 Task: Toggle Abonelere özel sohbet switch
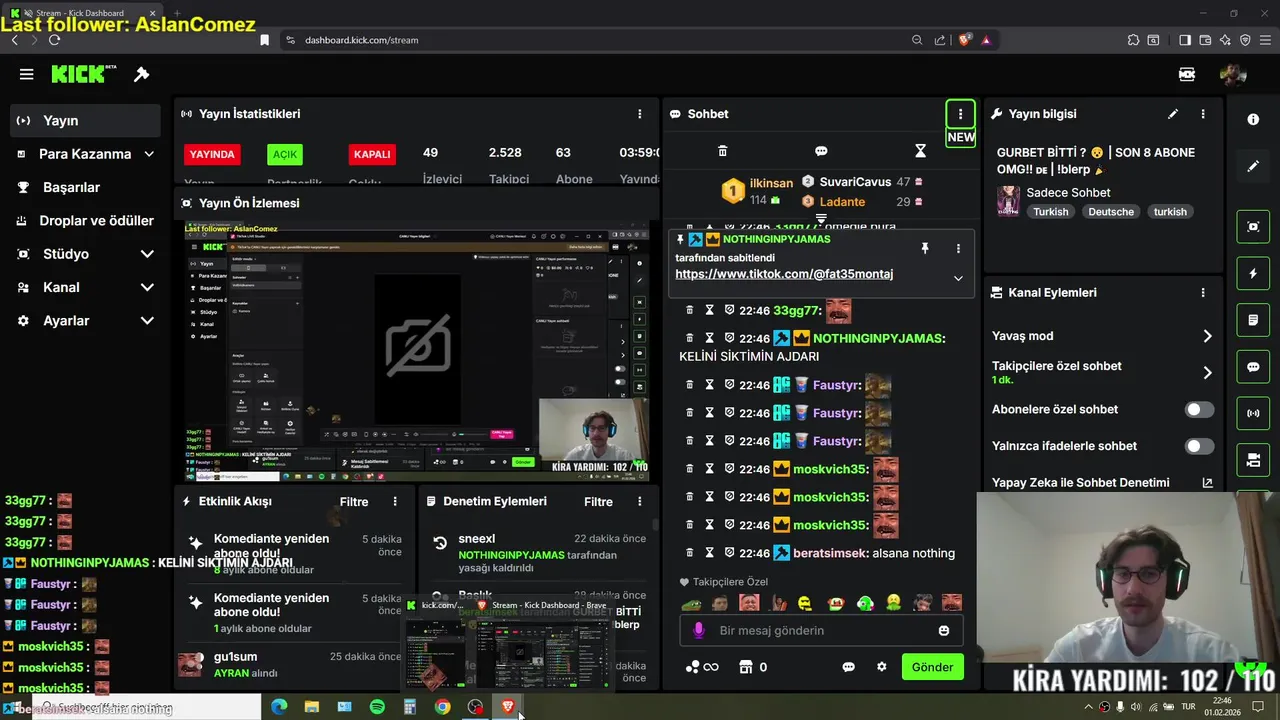[1199, 410]
